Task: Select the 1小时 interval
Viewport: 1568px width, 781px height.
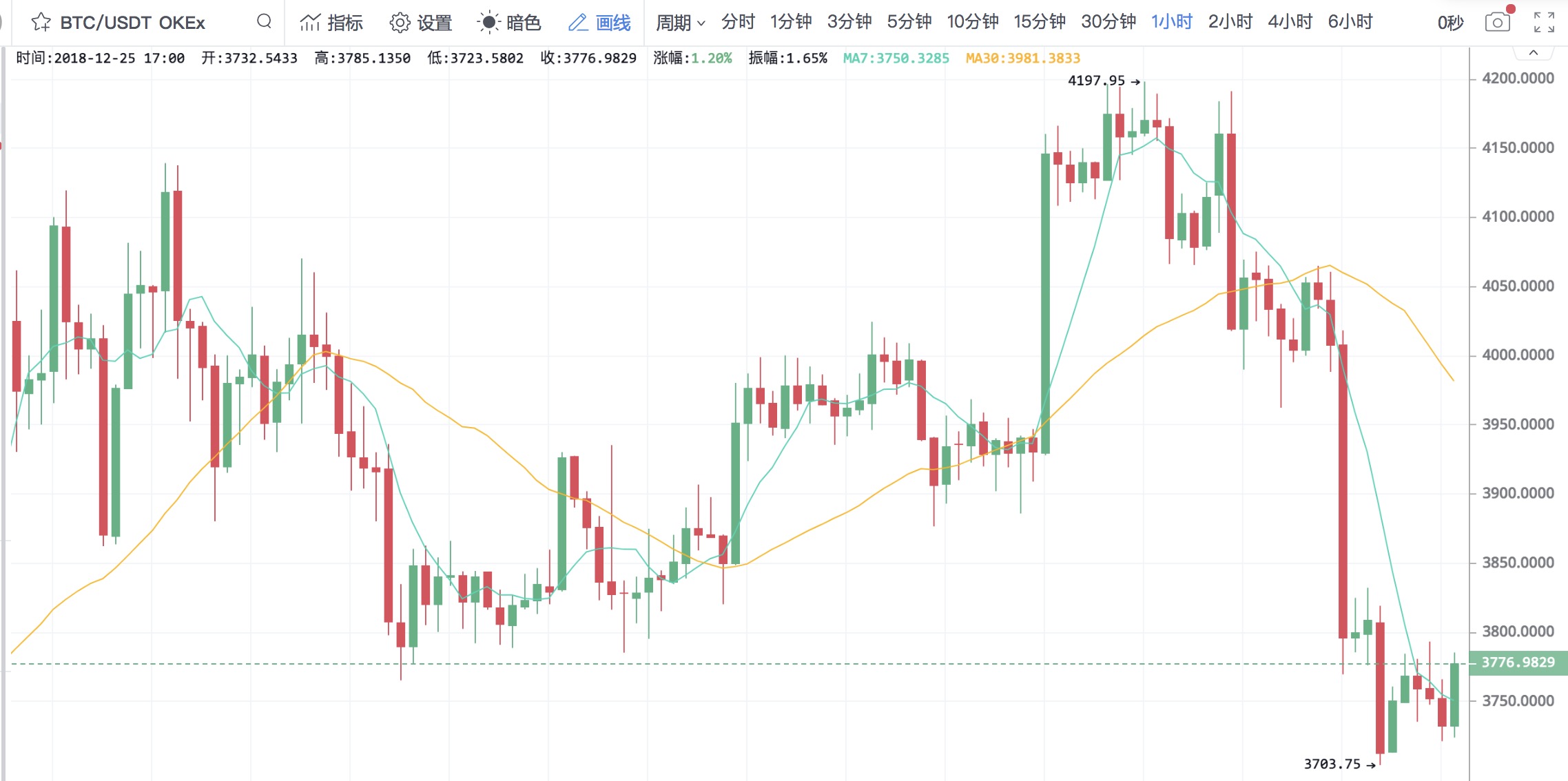Action: [1171, 23]
